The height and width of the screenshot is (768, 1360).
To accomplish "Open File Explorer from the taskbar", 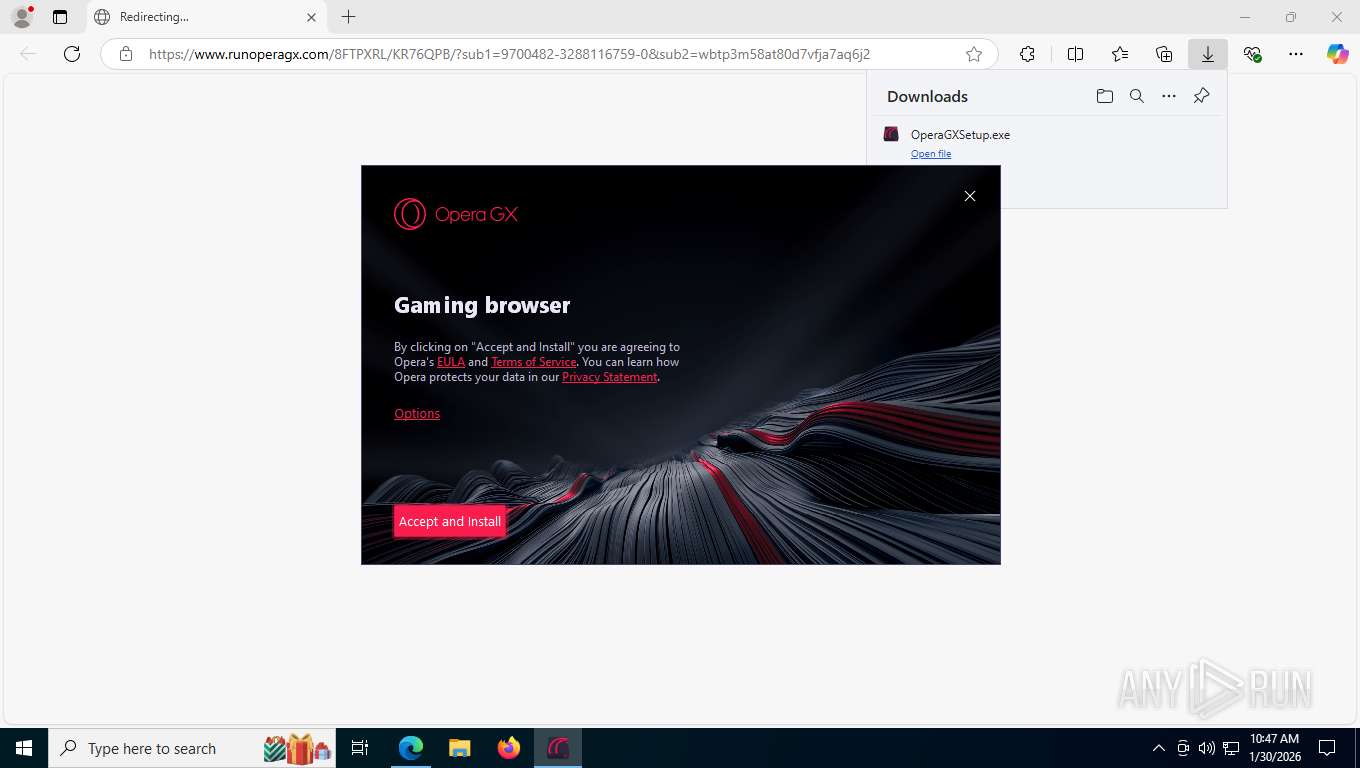I will pos(459,748).
